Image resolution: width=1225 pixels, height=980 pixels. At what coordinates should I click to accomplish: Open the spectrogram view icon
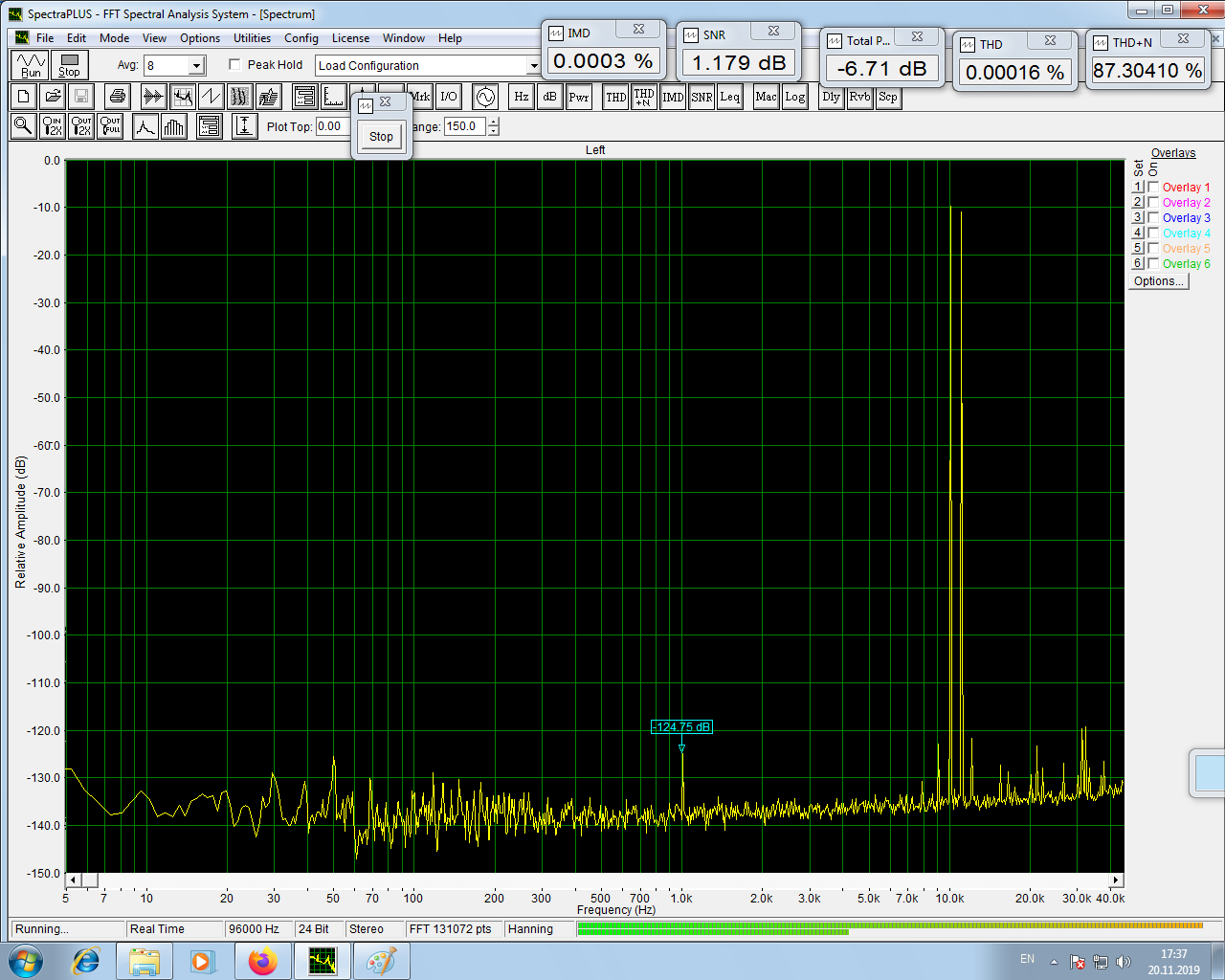click(239, 97)
